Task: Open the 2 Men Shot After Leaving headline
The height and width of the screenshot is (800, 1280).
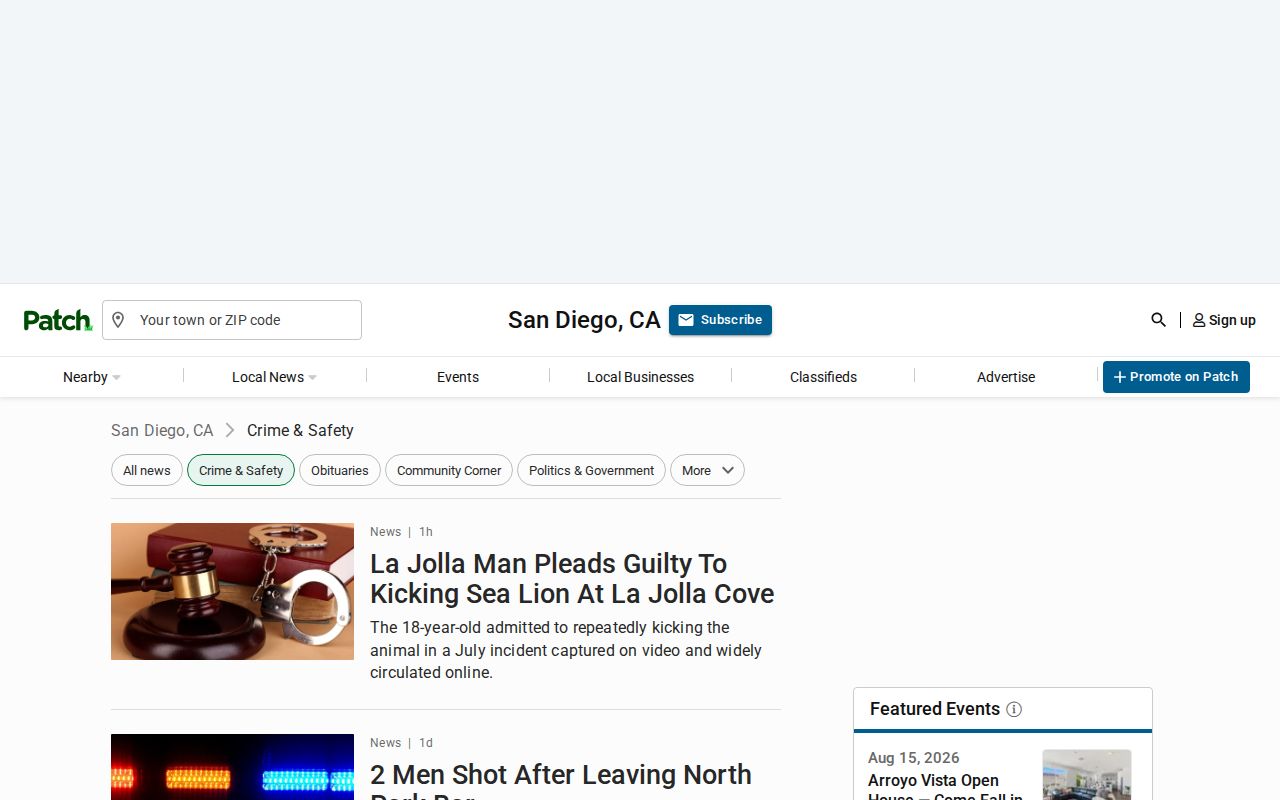Action: [561, 780]
